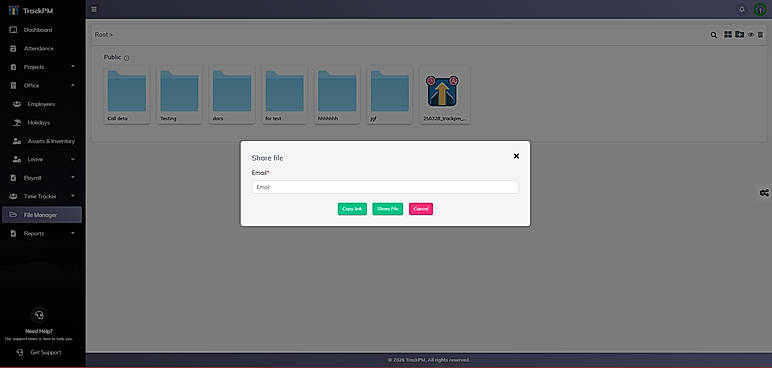Toggle the eye visibility icon in toolbar
The height and width of the screenshot is (368, 772).
(751, 35)
